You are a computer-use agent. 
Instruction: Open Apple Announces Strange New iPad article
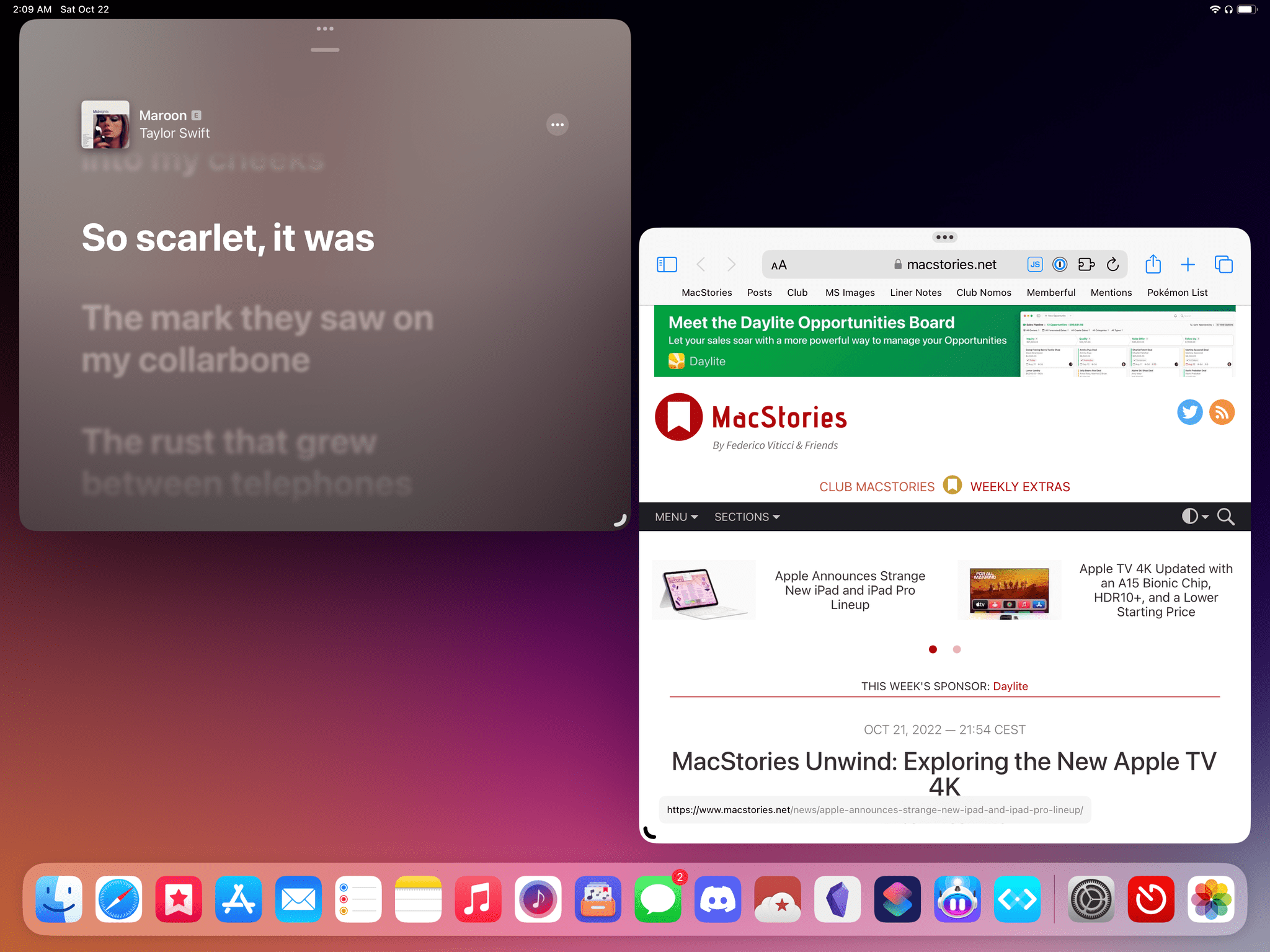(850, 590)
